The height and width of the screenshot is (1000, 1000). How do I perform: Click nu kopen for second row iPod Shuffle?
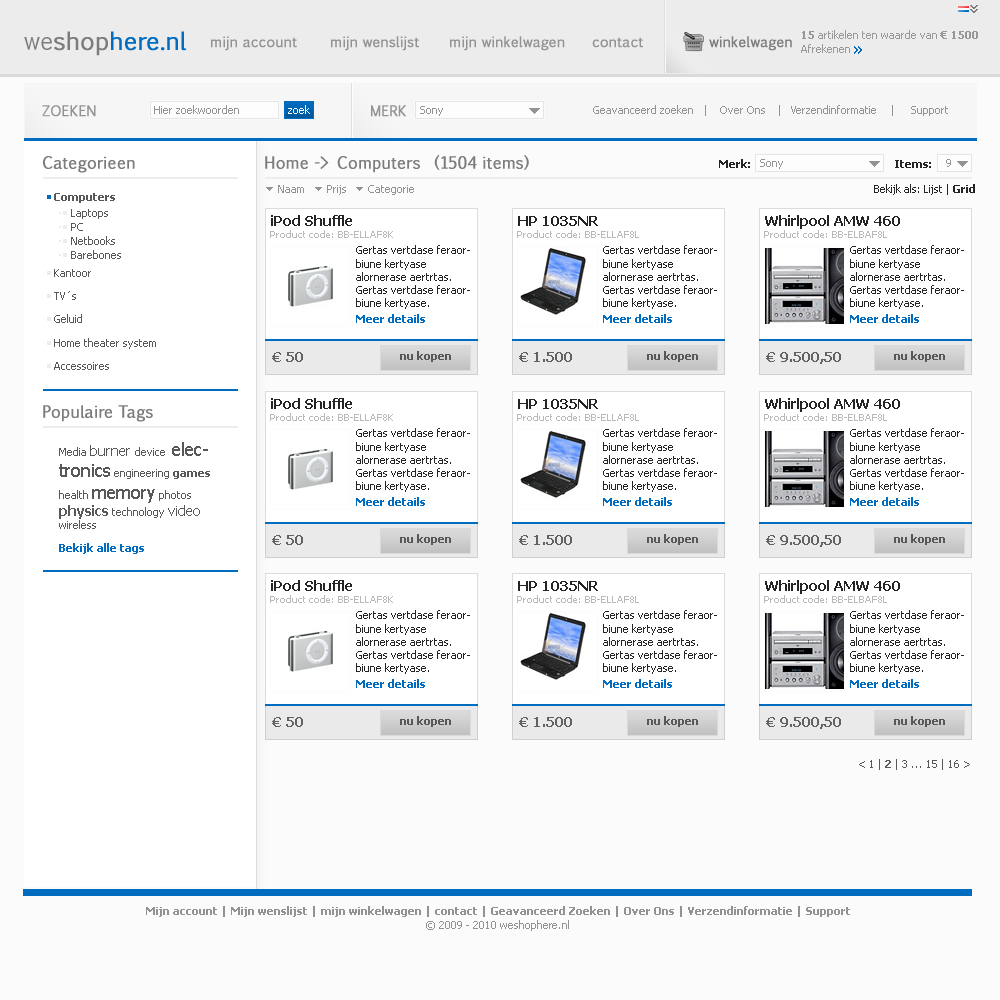coord(425,540)
